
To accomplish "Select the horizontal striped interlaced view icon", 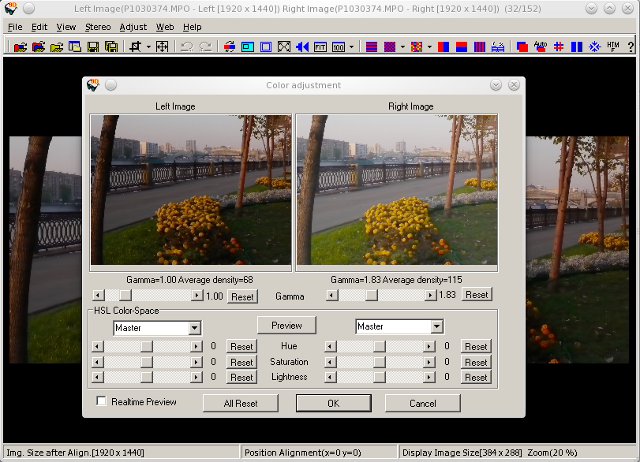I will 371,47.
